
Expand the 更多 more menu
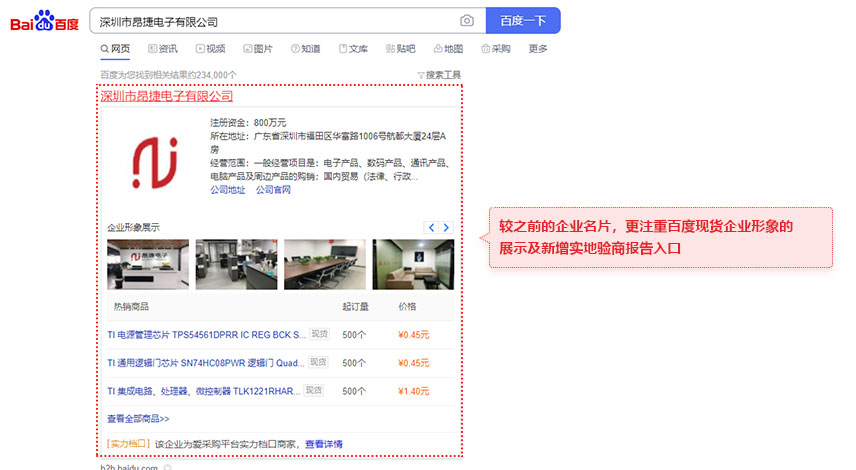[x=538, y=48]
